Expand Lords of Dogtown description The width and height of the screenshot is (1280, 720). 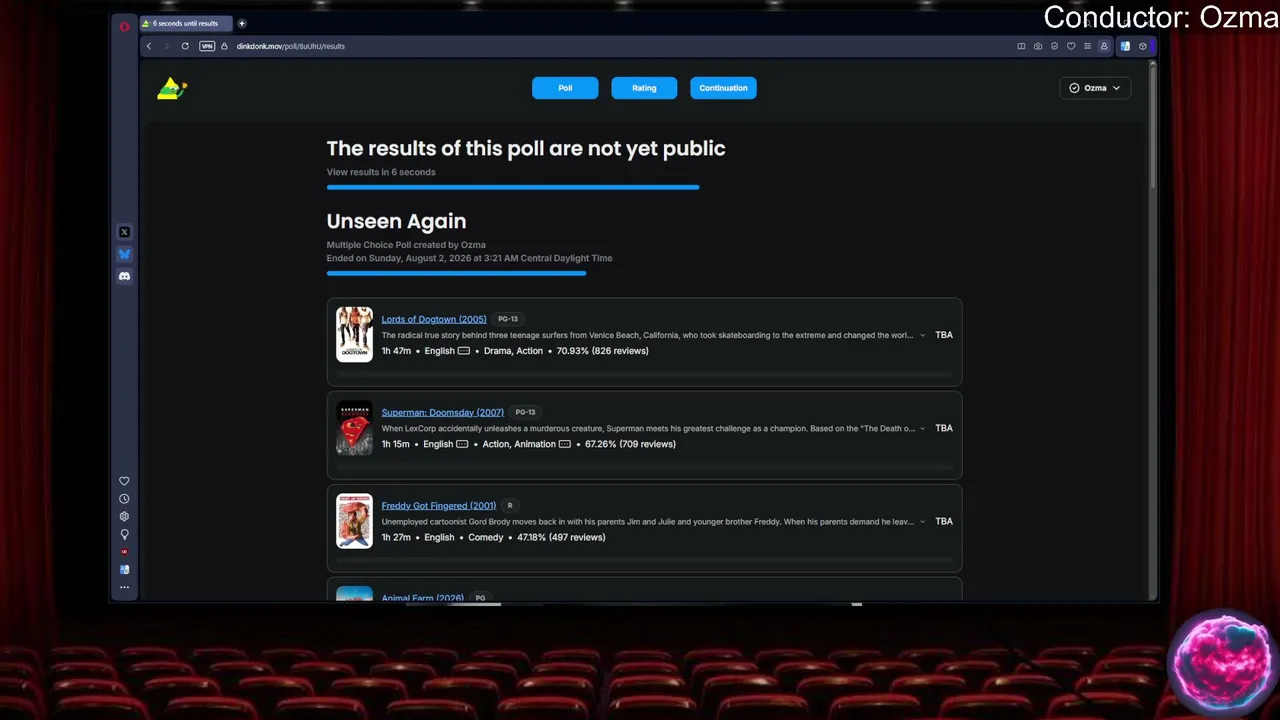pos(922,335)
